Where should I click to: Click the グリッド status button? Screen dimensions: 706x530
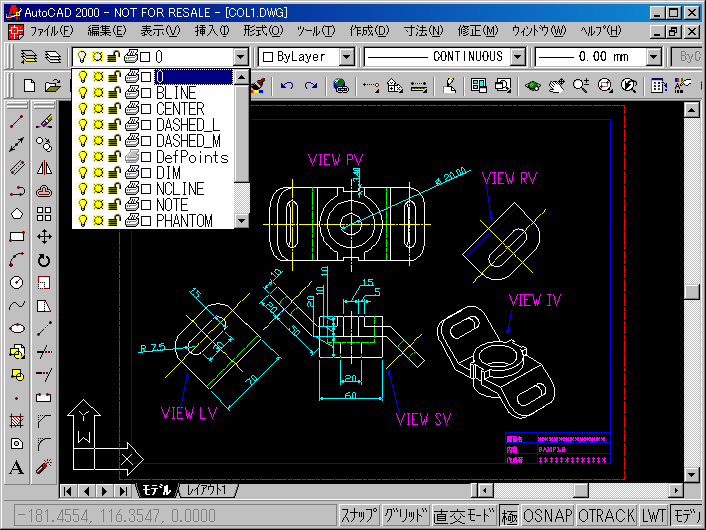(x=405, y=516)
